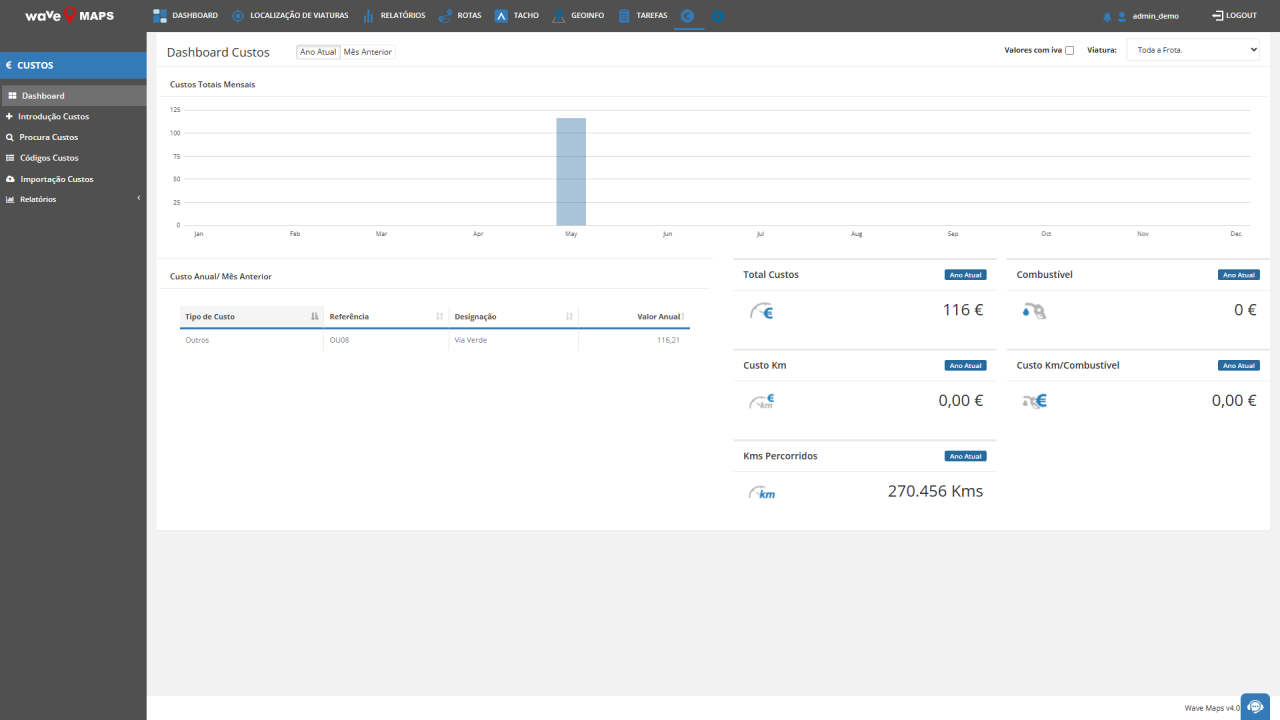Click the notifications bell icon

click(1107, 17)
